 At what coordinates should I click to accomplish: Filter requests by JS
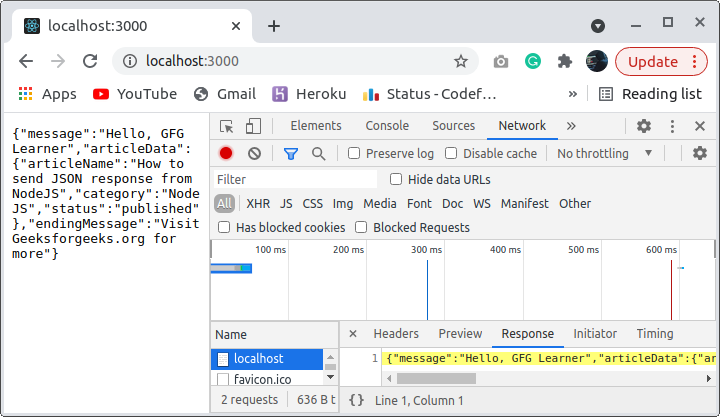tap(286, 203)
